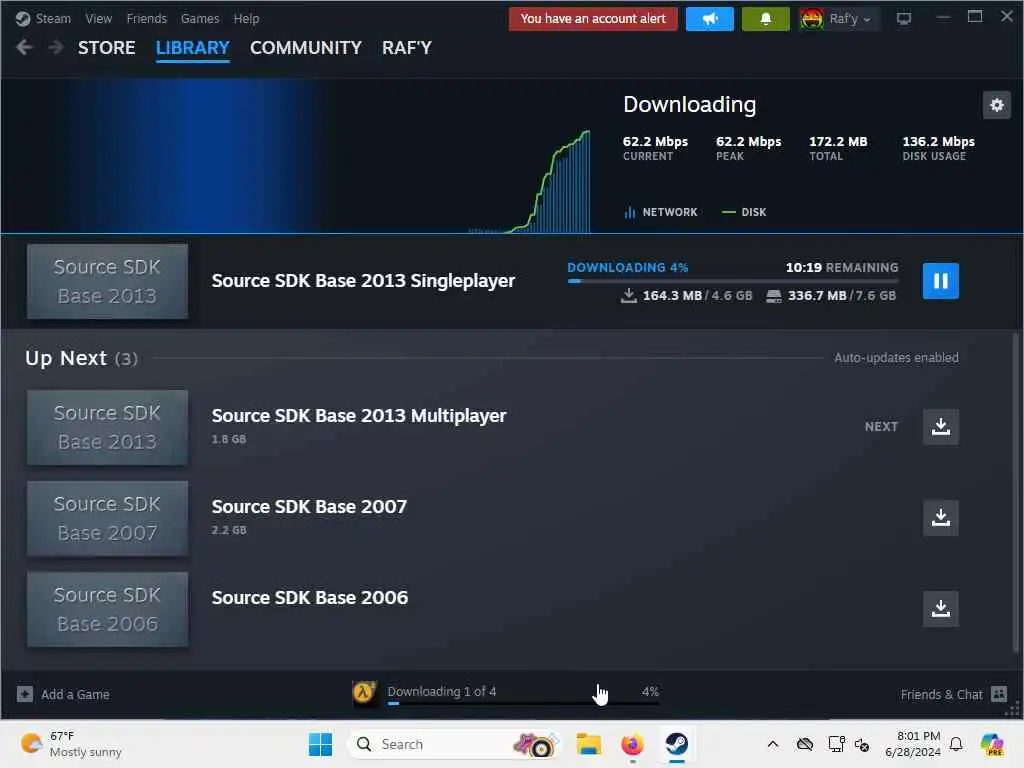Go to the LIBRARY tab
The height and width of the screenshot is (768, 1024).
tap(193, 48)
